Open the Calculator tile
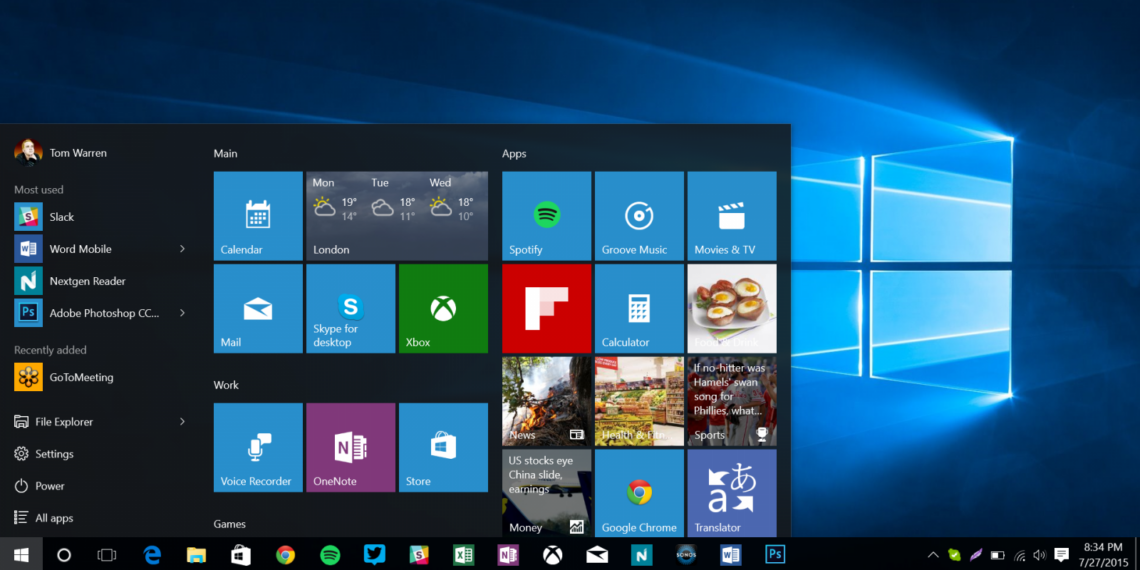This screenshot has width=1140, height=570. click(639, 308)
